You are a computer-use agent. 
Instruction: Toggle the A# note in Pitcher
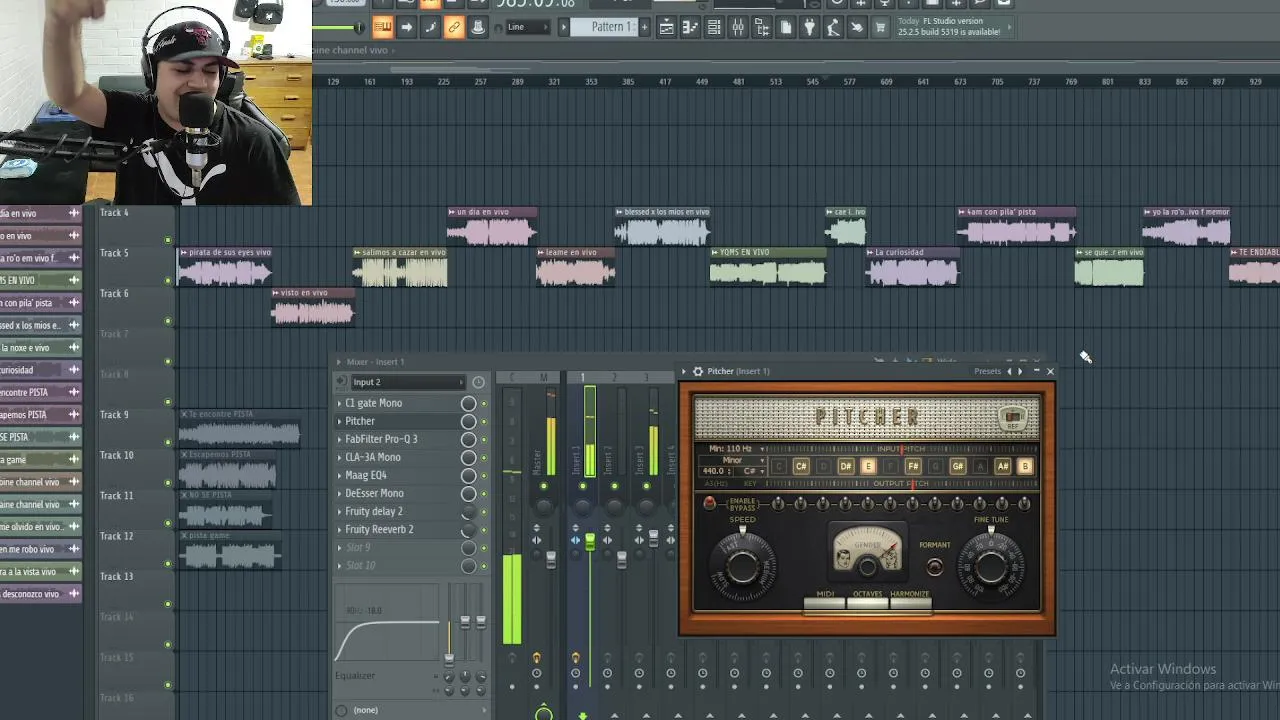tap(1002, 467)
